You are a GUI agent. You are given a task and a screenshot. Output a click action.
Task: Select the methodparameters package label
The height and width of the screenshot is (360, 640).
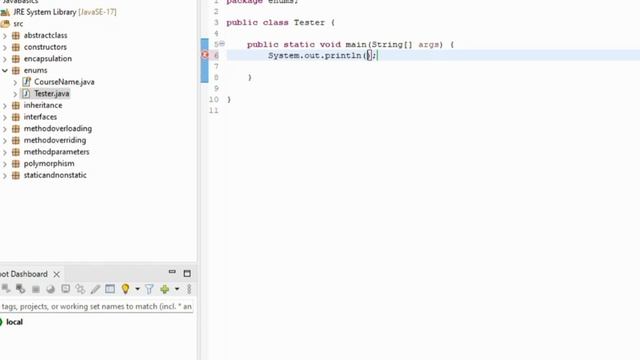tap(56, 152)
